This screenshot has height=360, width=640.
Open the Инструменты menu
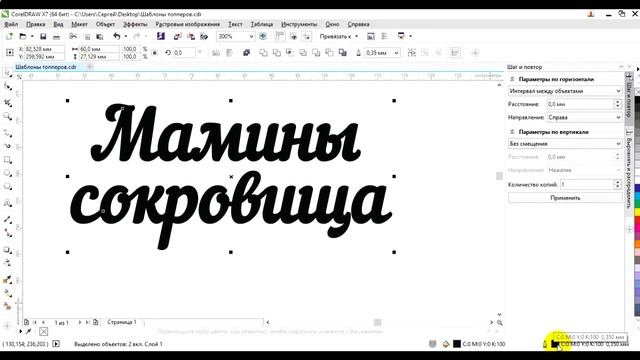[299, 24]
